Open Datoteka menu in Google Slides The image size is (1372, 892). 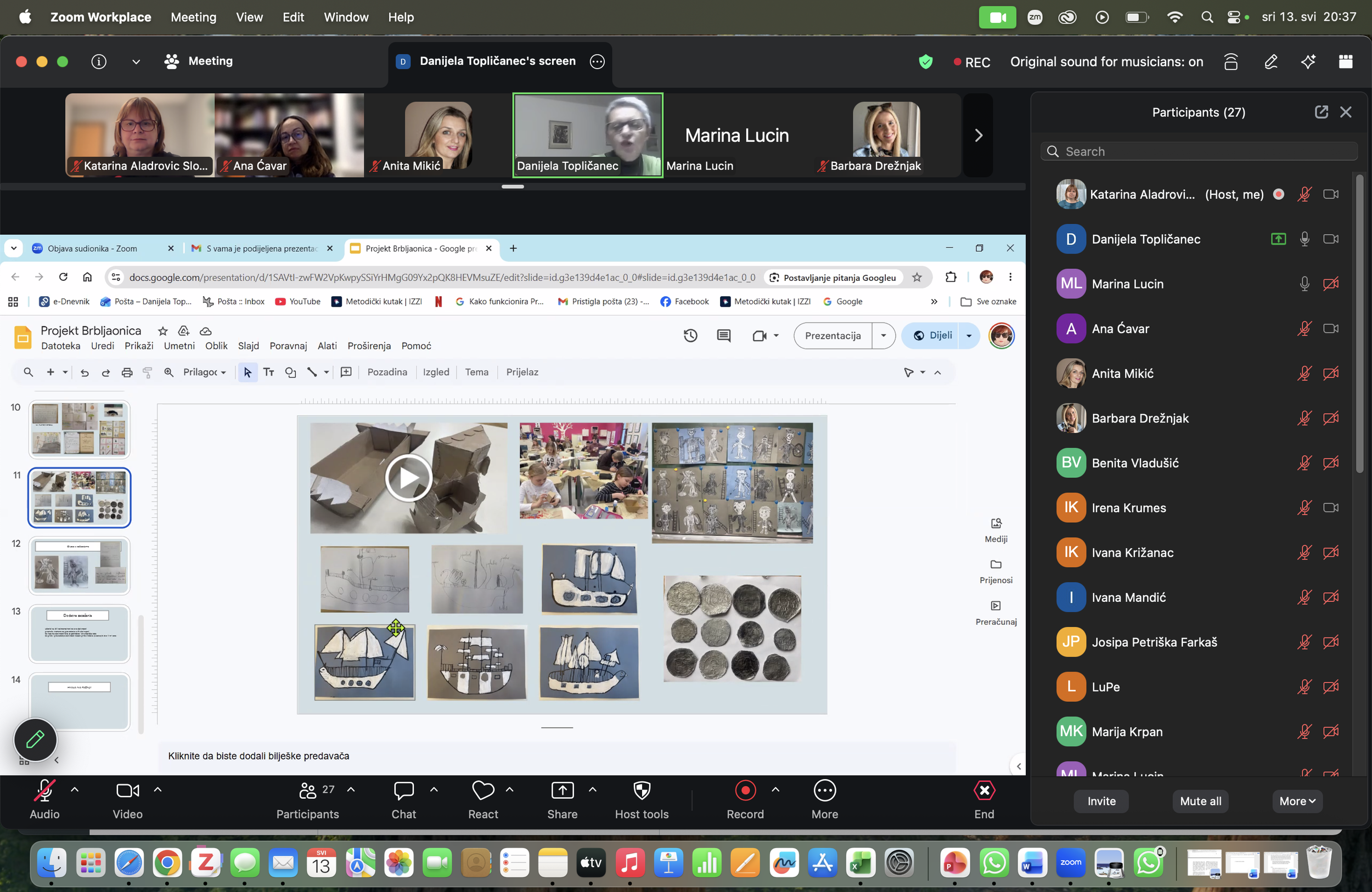coord(60,346)
